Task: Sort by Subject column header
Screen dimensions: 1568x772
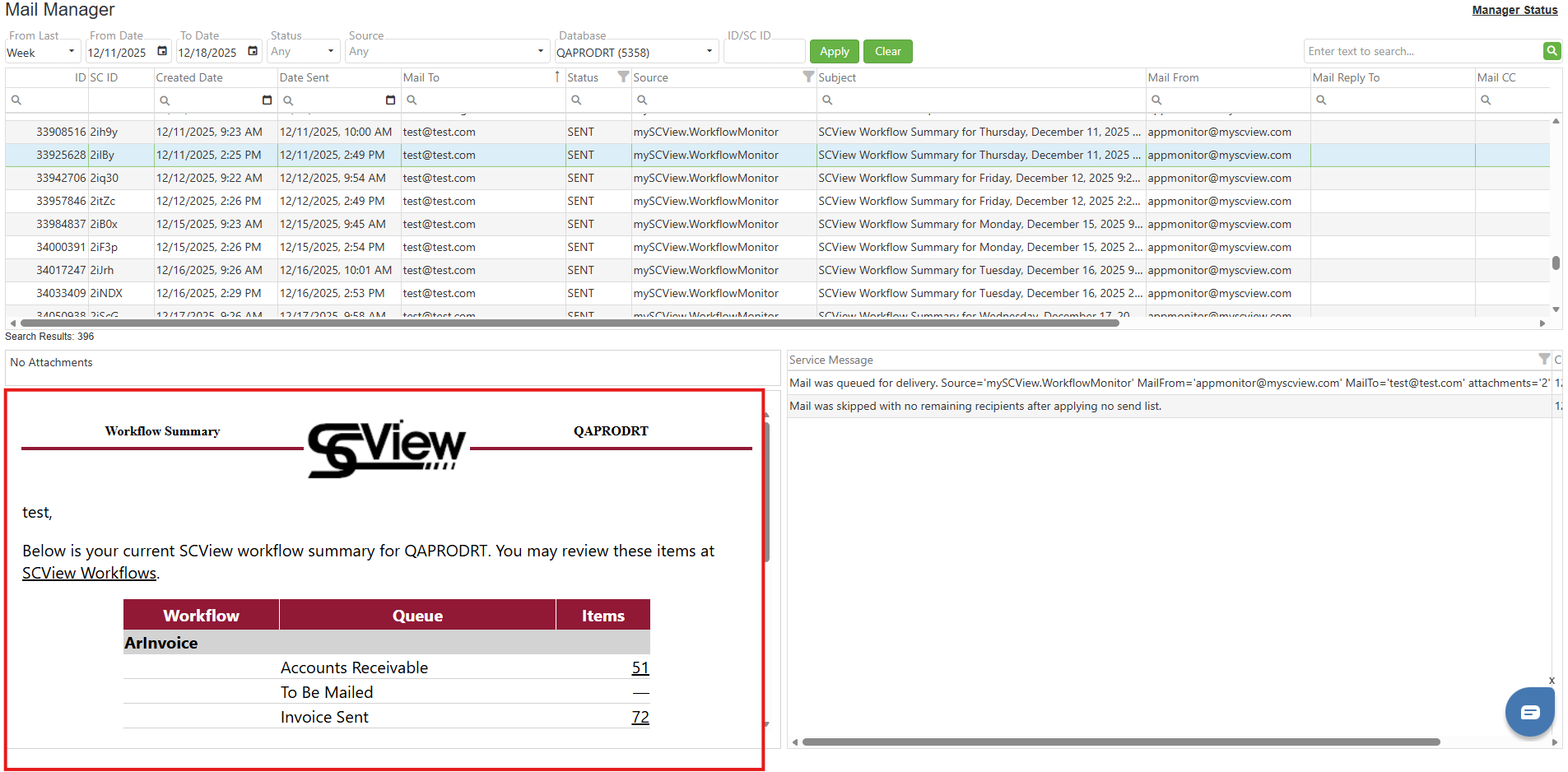Action: coord(837,77)
